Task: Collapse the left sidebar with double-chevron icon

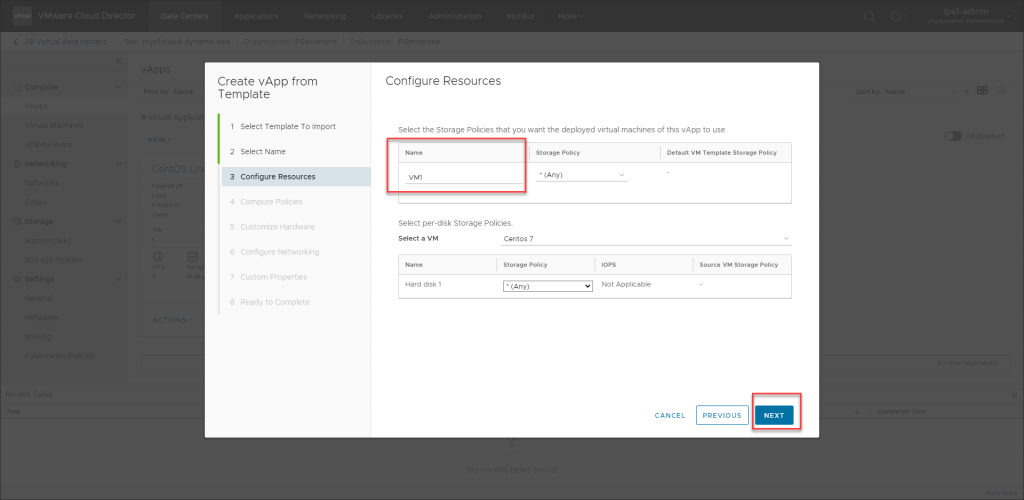Action: click(x=118, y=61)
